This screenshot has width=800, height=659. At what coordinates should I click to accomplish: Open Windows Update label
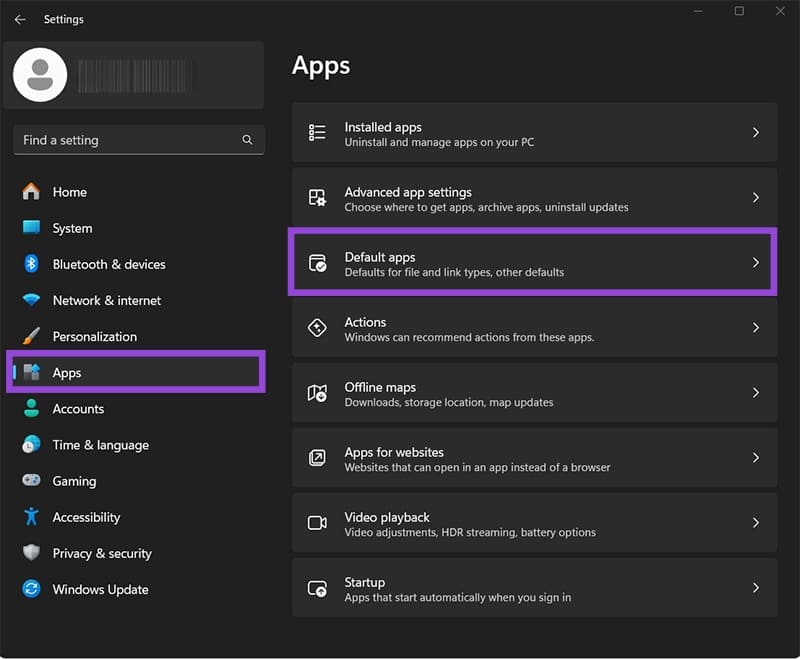pos(101,590)
